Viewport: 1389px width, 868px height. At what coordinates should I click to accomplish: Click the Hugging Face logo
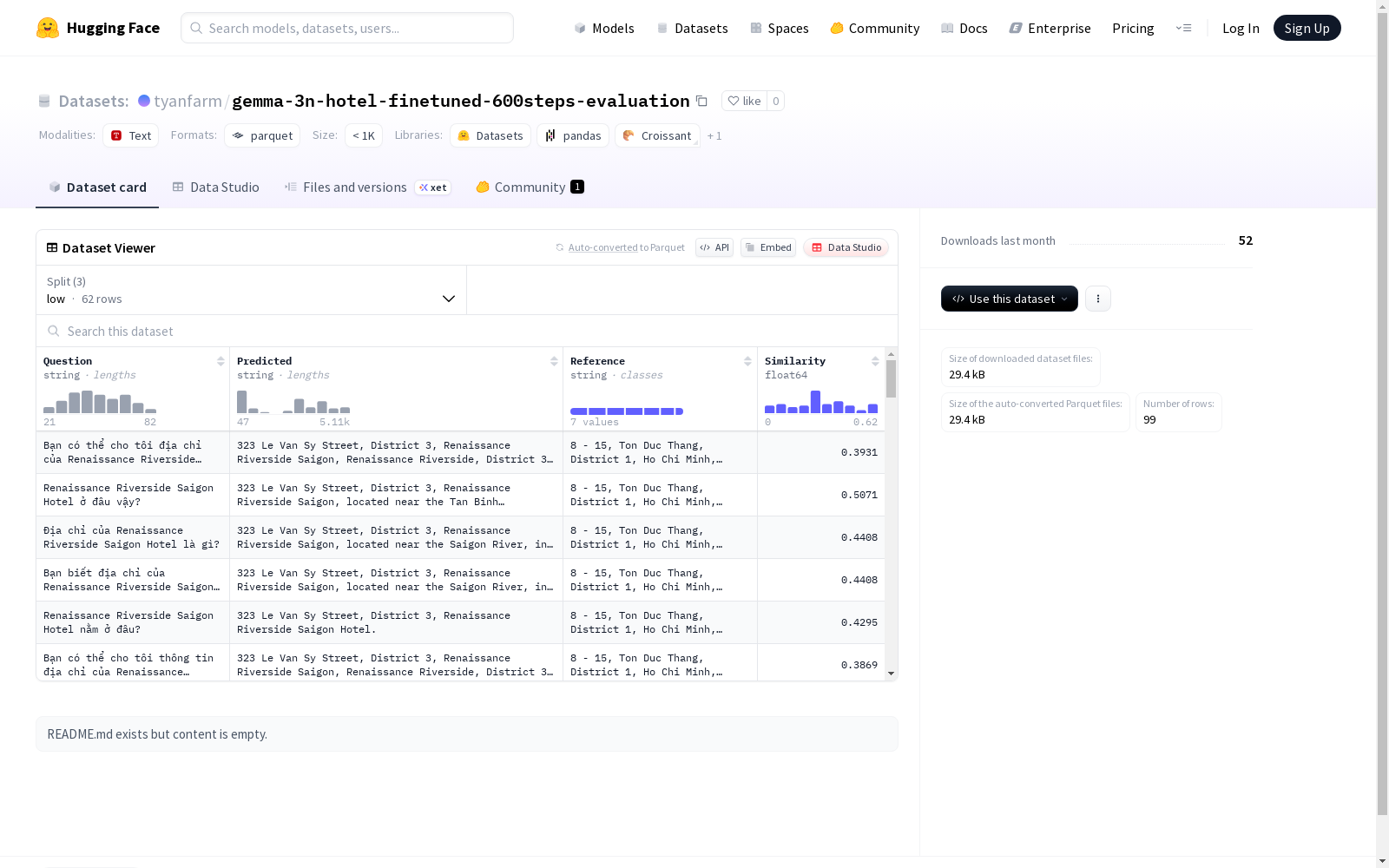98,28
